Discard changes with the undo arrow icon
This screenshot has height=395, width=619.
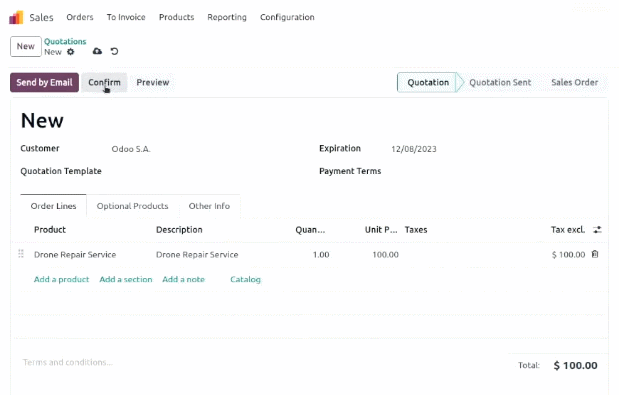pyautogui.click(x=114, y=51)
